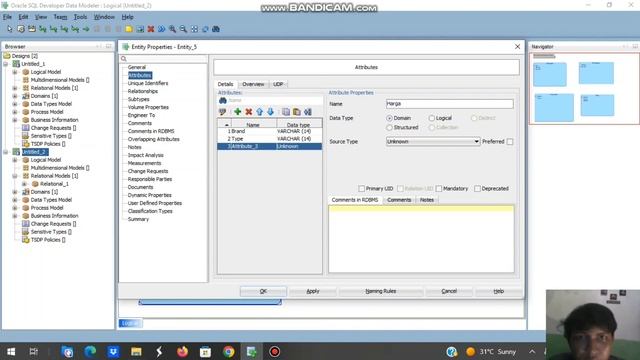Select the Domain data type radio button
Viewport: 640px width, 360px height.
389,118
